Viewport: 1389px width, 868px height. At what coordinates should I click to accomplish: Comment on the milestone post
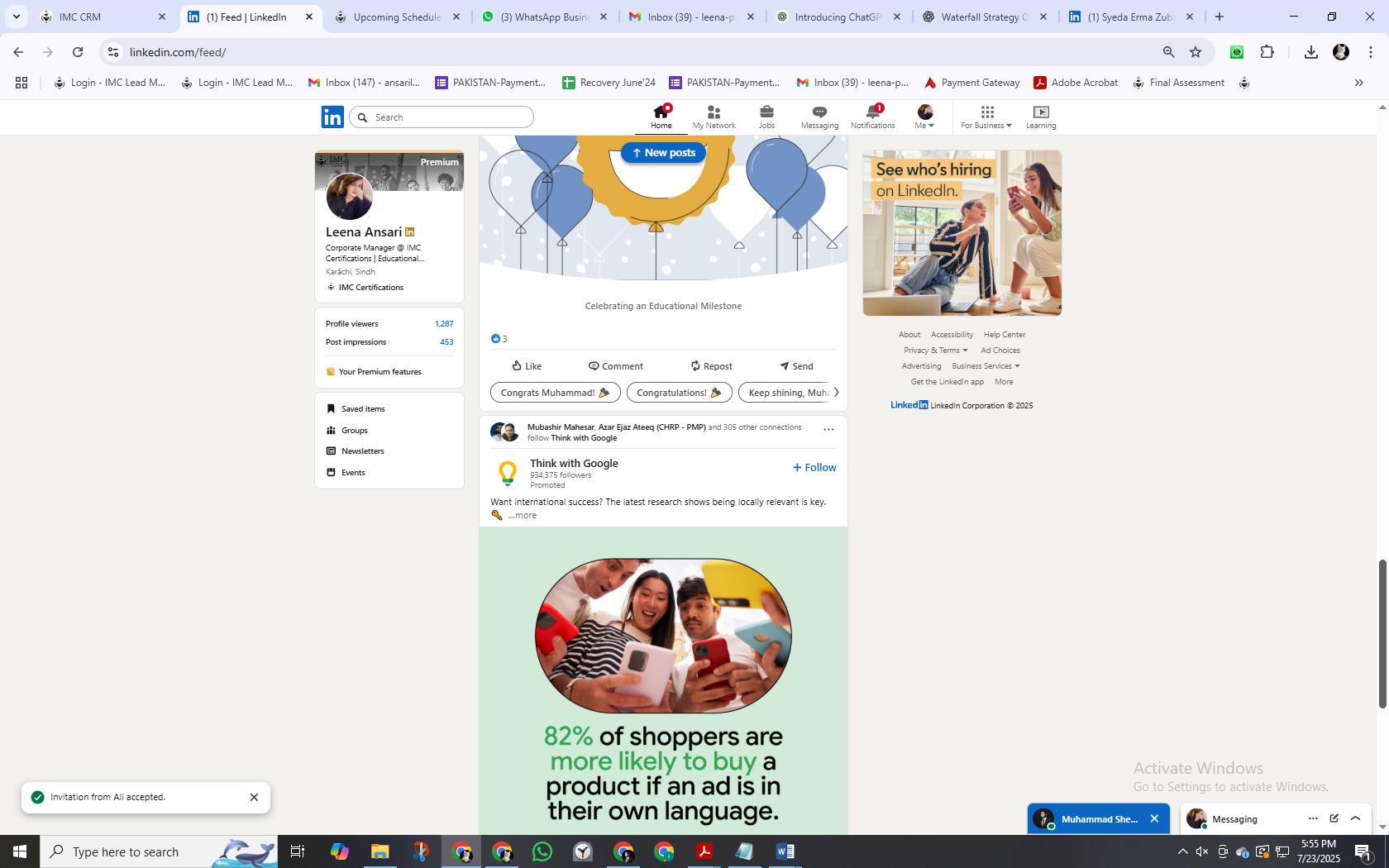pyautogui.click(x=616, y=366)
